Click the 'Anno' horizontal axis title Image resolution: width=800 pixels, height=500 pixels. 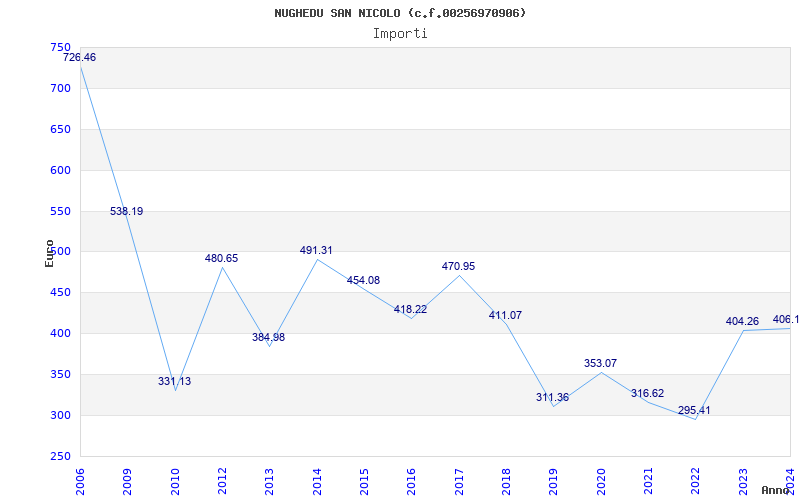pyautogui.click(x=774, y=490)
